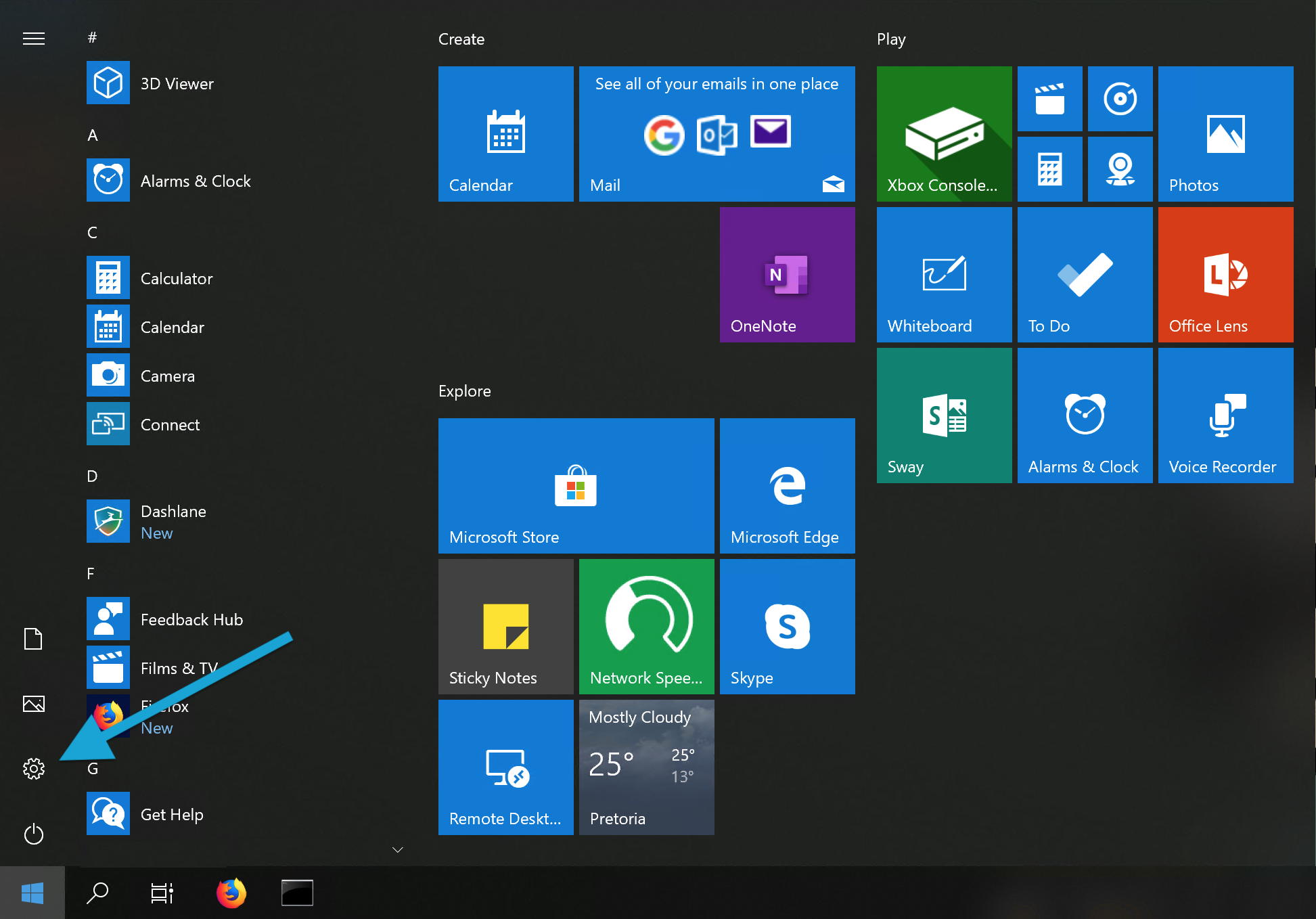Click the '#' letter header in the app list

point(93,37)
